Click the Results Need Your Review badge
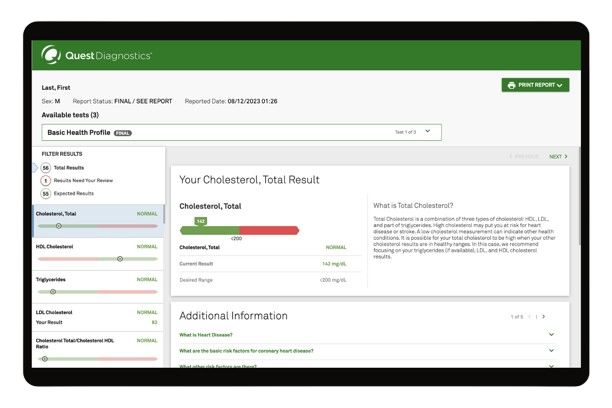 pyautogui.click(x=46, y=180)
